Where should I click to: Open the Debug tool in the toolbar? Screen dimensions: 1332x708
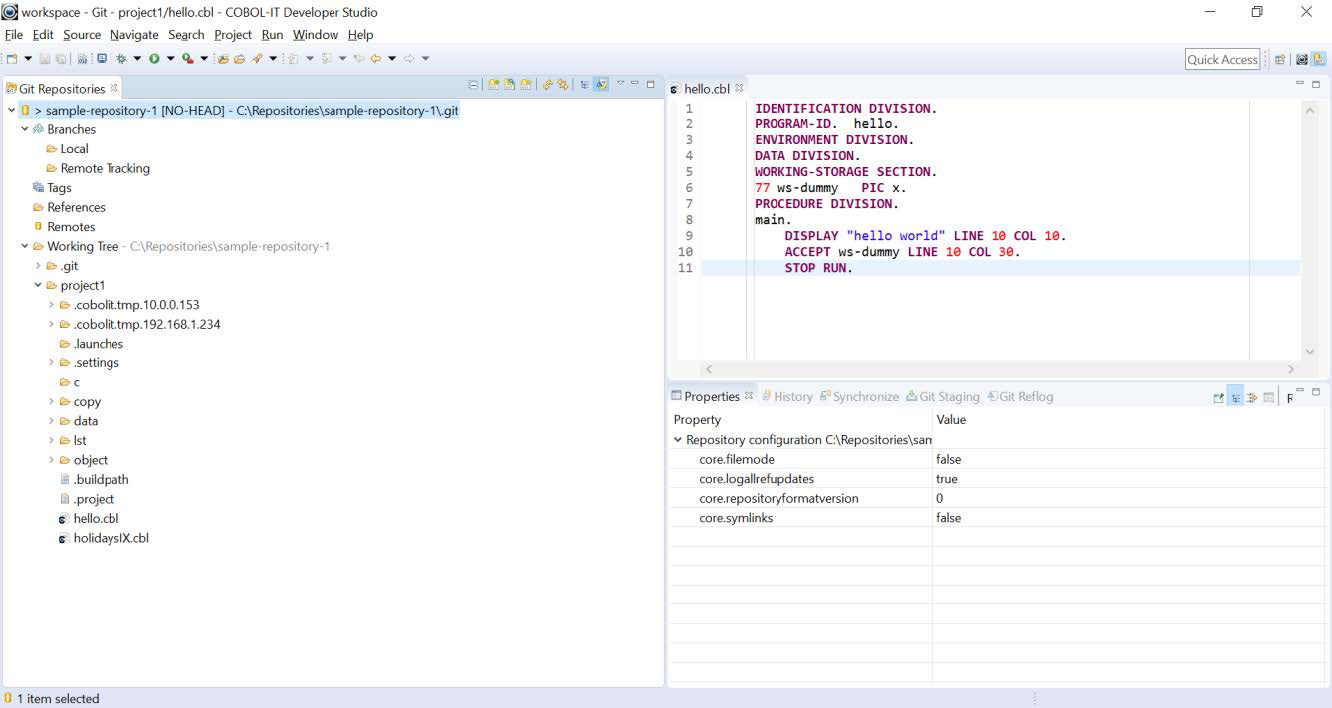point(121,57)
